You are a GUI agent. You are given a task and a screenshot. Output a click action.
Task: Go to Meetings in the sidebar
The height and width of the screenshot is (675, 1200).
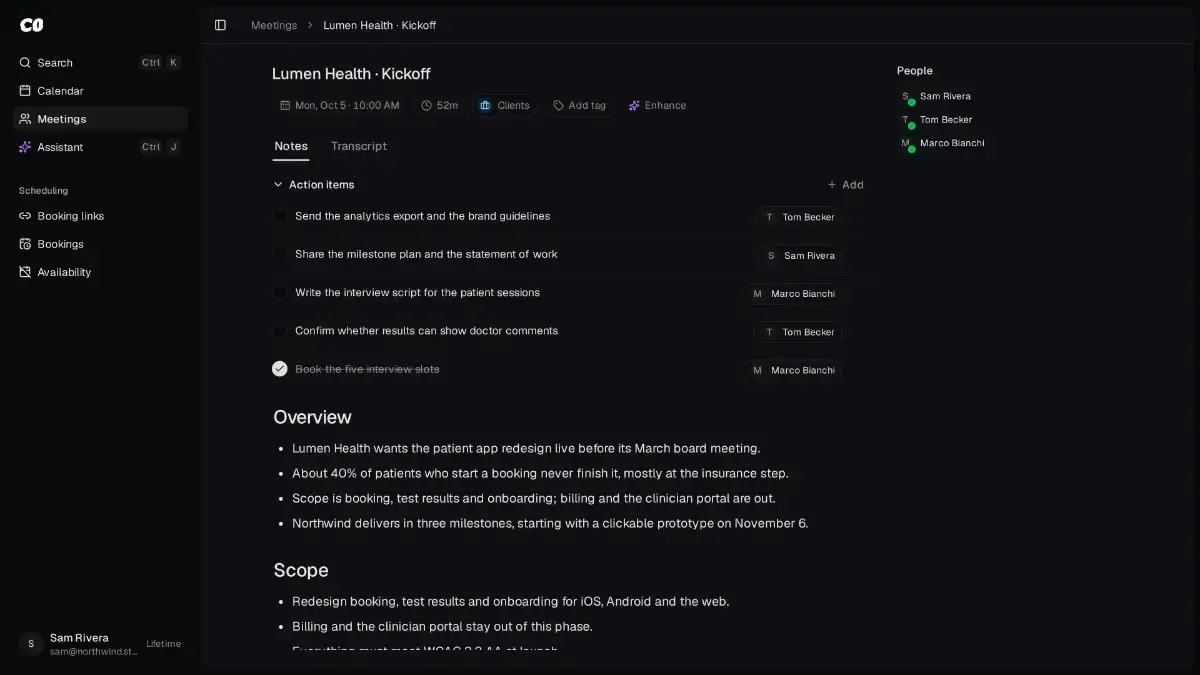click(x=100, y=119)
